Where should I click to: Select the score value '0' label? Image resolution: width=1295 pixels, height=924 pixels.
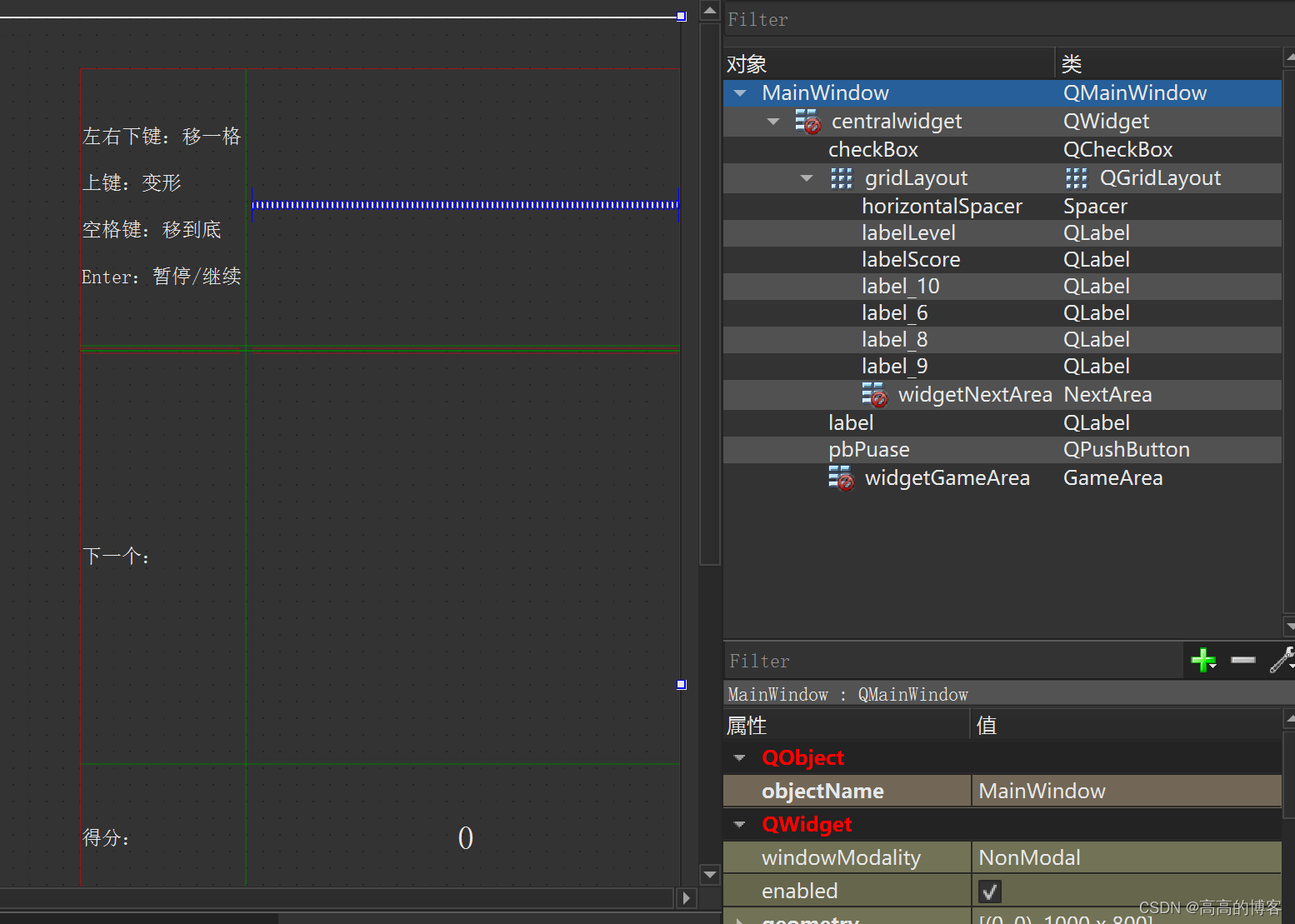[x=465, y=838]
